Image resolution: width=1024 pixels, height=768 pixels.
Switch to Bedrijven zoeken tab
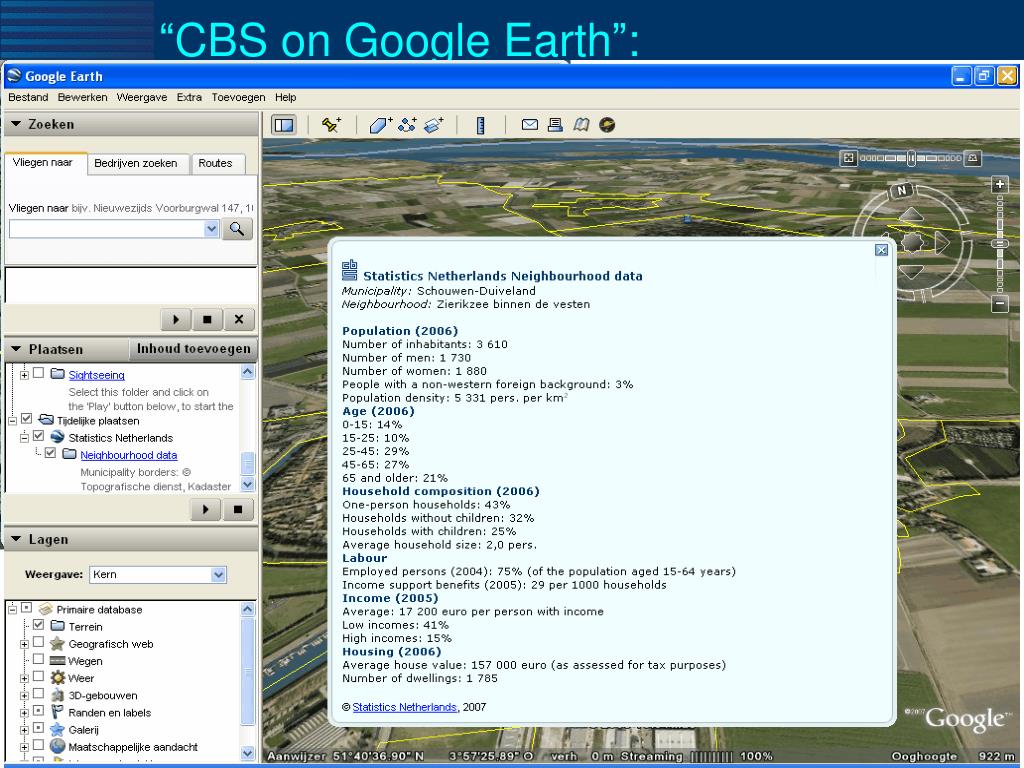tap(136, 163)
